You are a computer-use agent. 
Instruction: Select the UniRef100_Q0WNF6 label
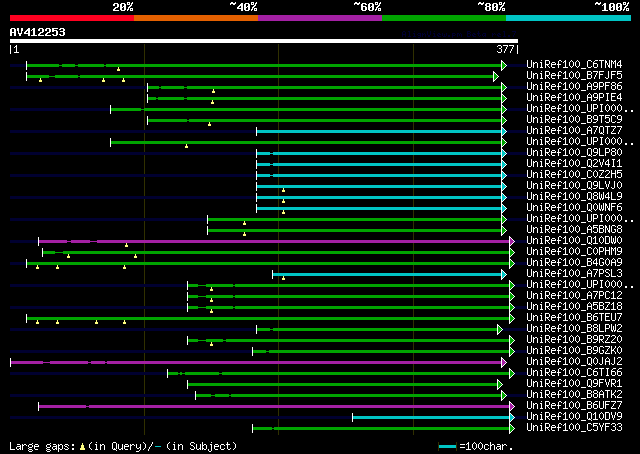pos(574,208)
